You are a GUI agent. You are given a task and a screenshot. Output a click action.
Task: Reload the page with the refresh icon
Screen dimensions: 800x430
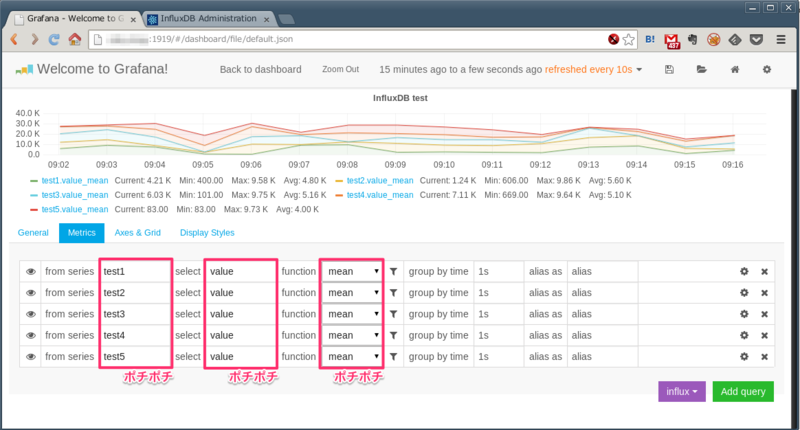[54, 39]
